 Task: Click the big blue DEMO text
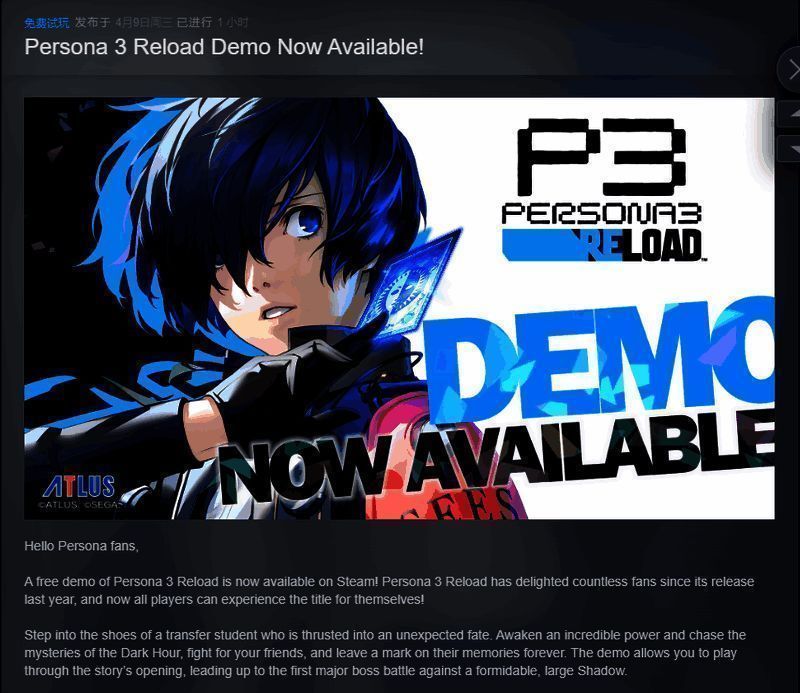click(602, 361)
